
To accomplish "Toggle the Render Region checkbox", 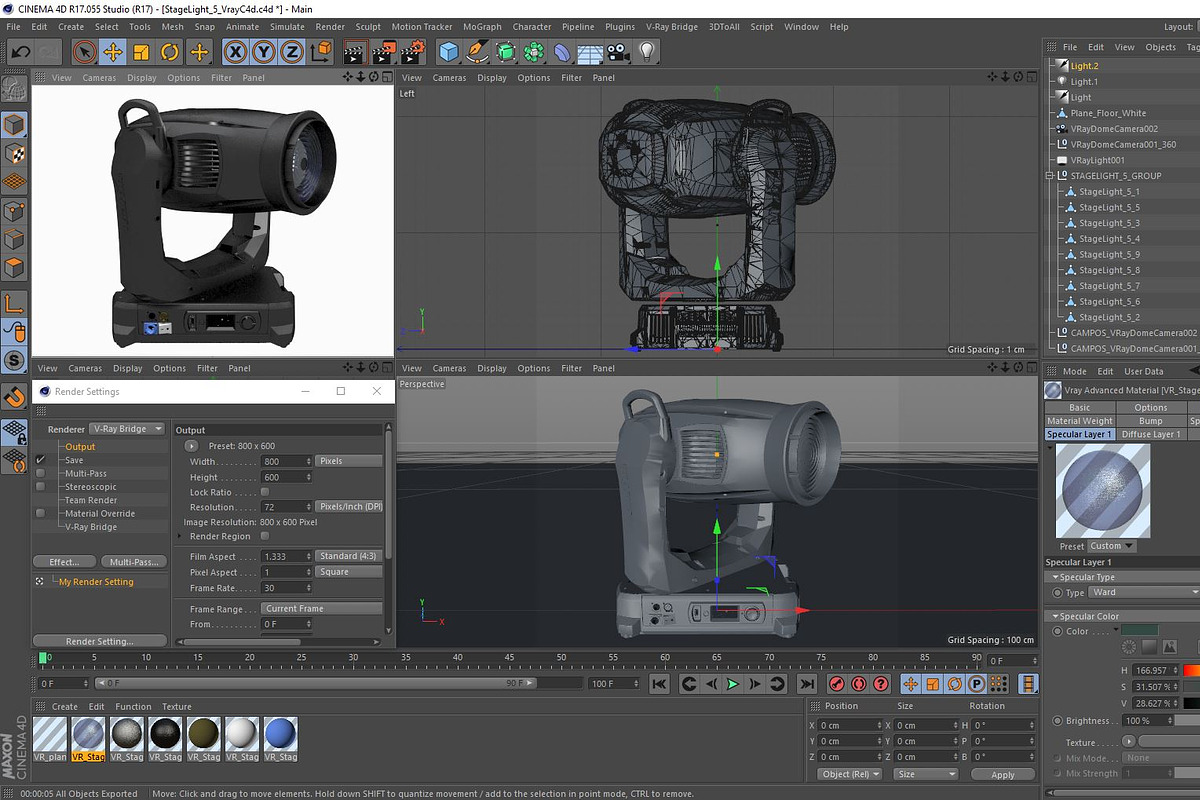I will (x=265, y=536).
